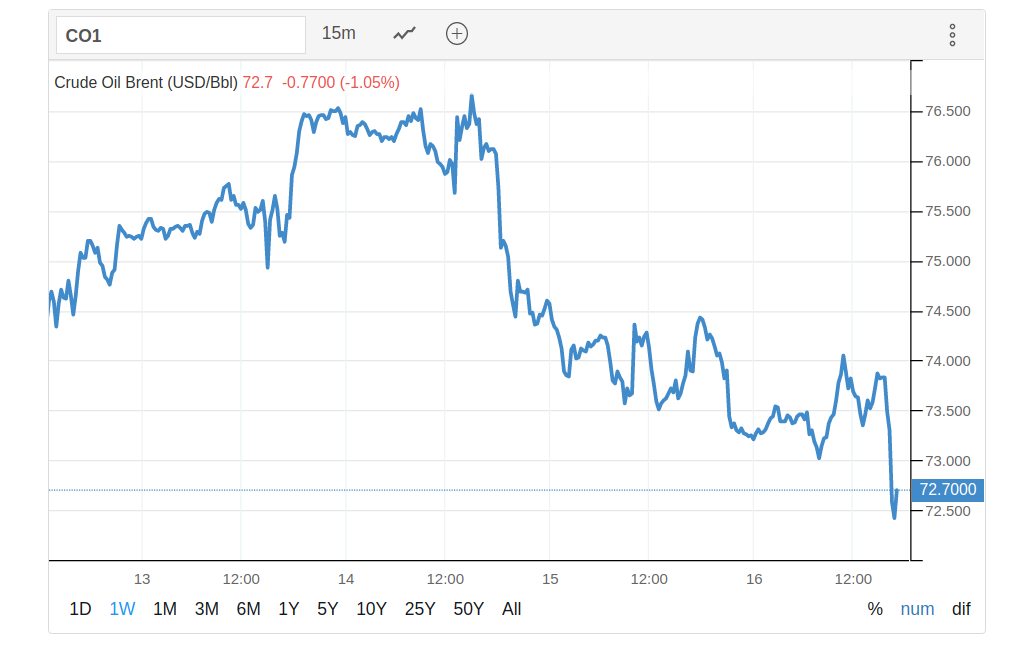Open the three-dot options menu
This screenshot has width=1013, height=648.
[952, 35]
